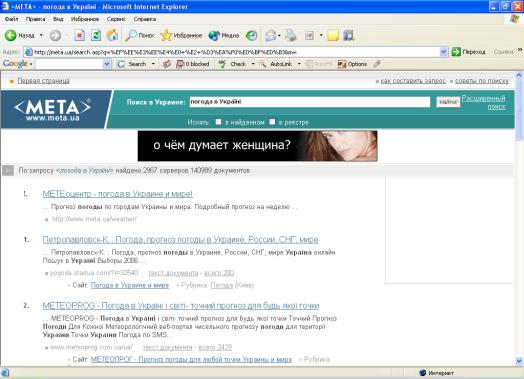Click the Refresh page icon

[x=96, y=35]
